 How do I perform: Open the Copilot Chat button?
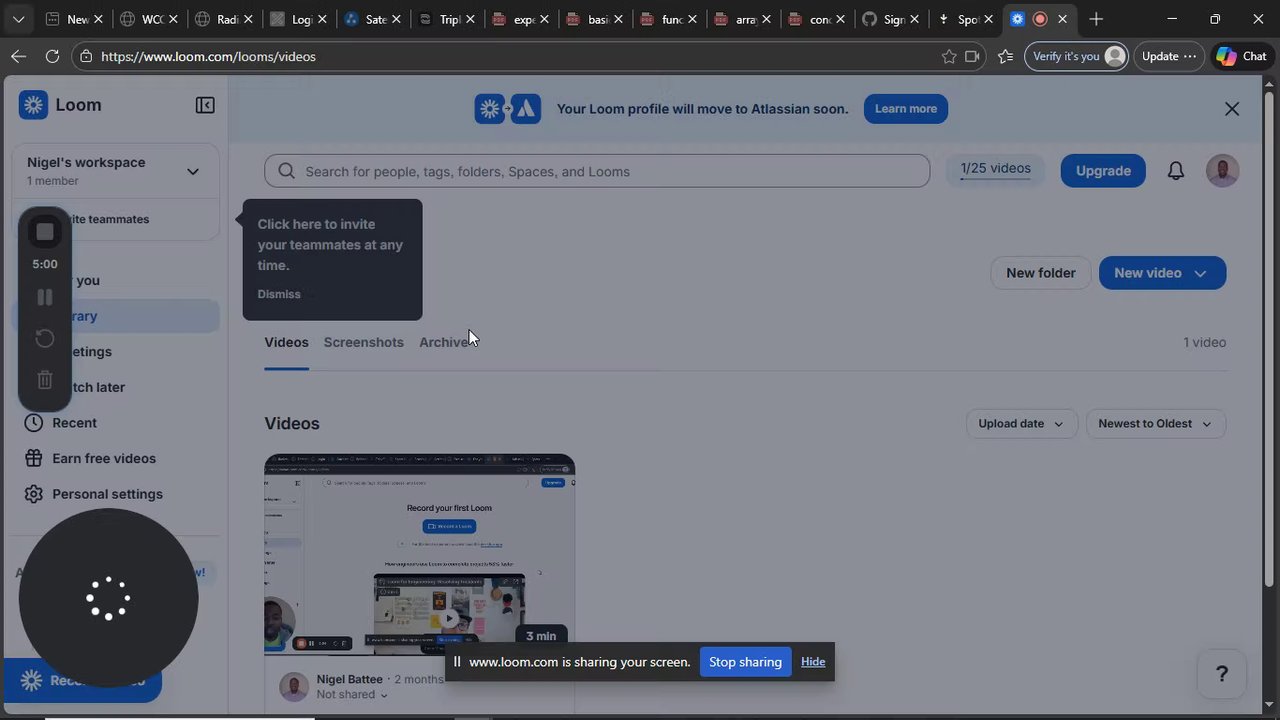point(1242,56)
